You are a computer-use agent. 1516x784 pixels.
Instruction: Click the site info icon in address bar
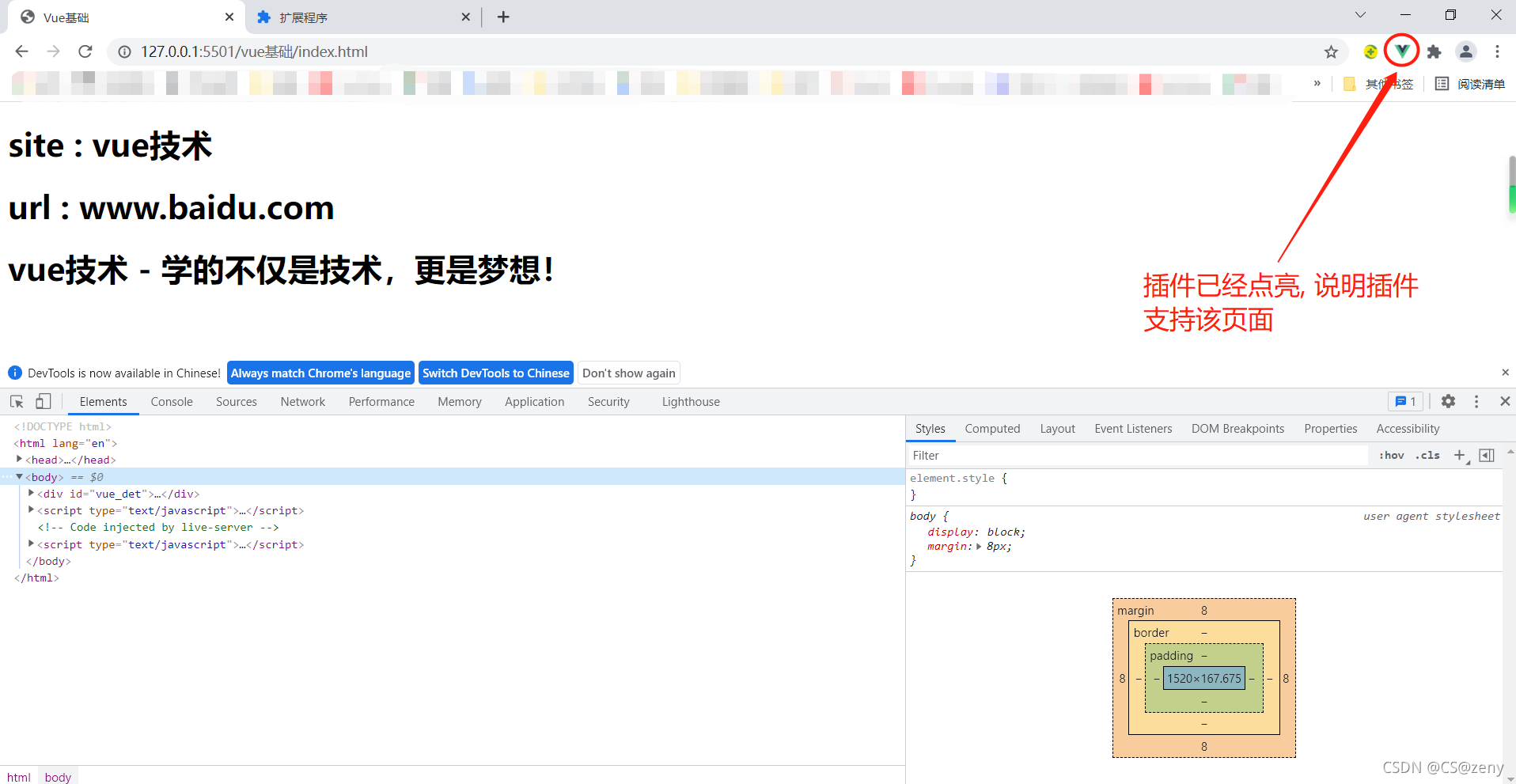[x=124, y=51]
